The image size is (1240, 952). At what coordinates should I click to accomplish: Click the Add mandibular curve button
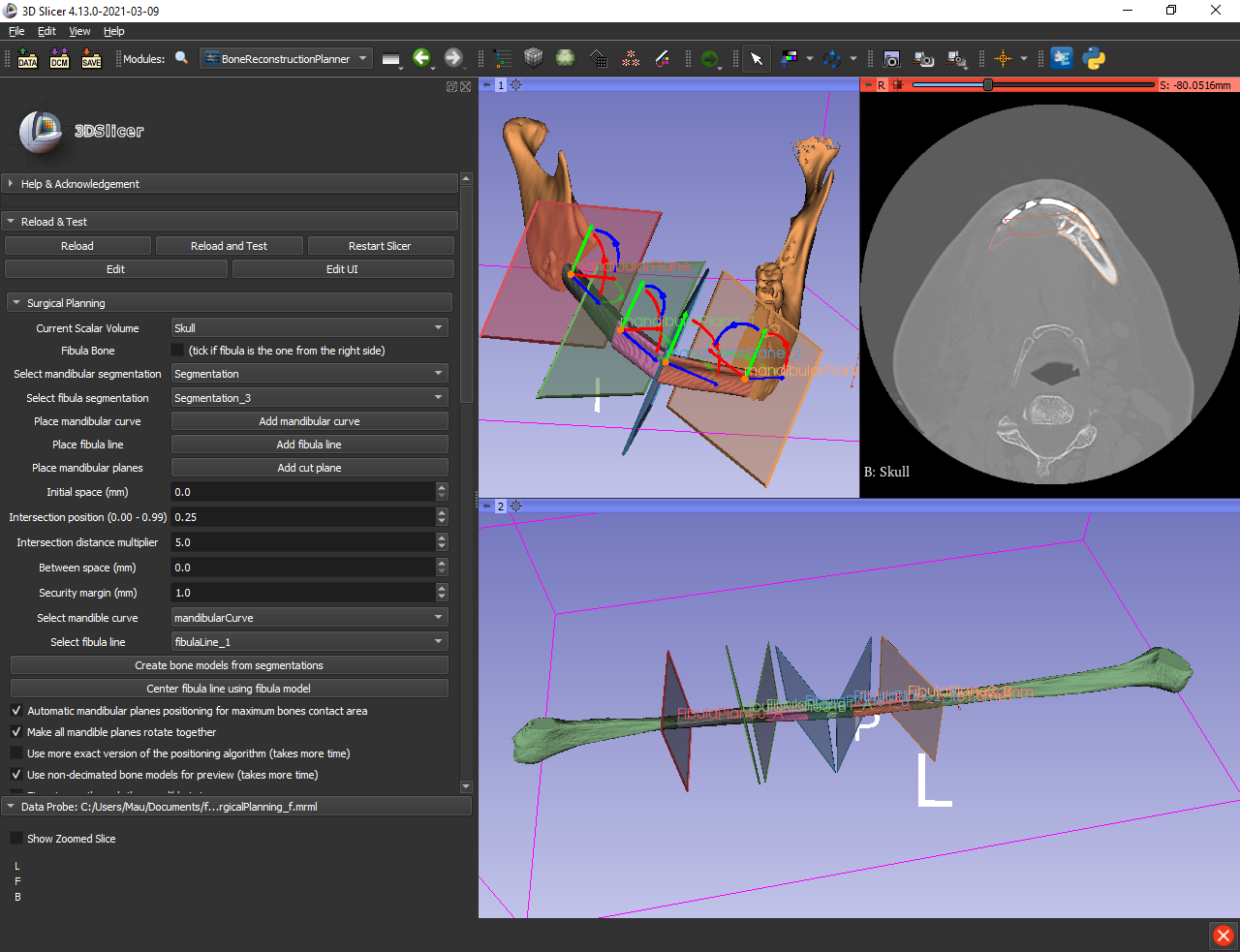(x=309, y=421)
